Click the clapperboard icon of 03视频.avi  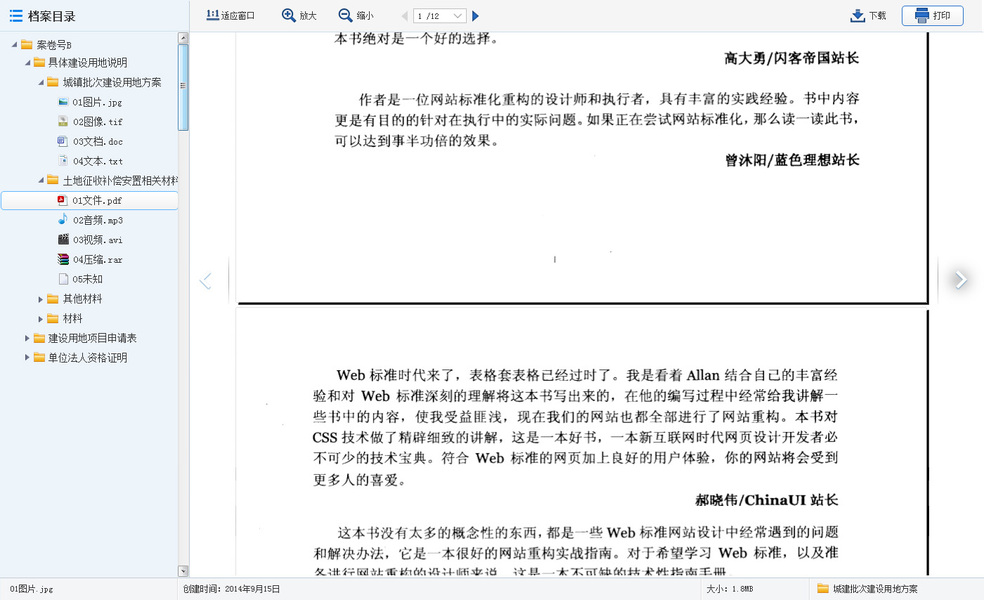pyautogui.click(x=63, y=239)
